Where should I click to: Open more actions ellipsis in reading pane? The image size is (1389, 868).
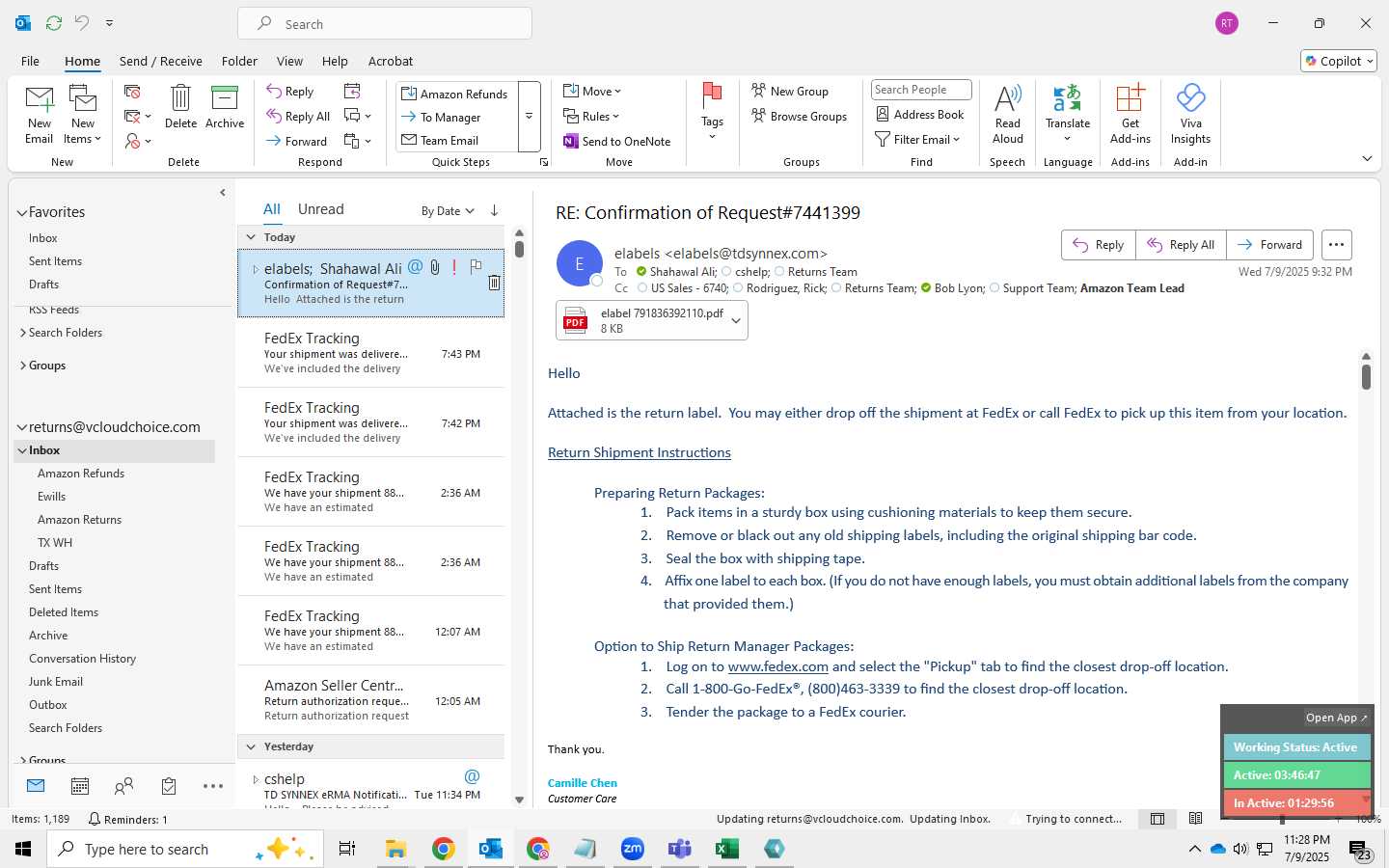click(1336, 245)
